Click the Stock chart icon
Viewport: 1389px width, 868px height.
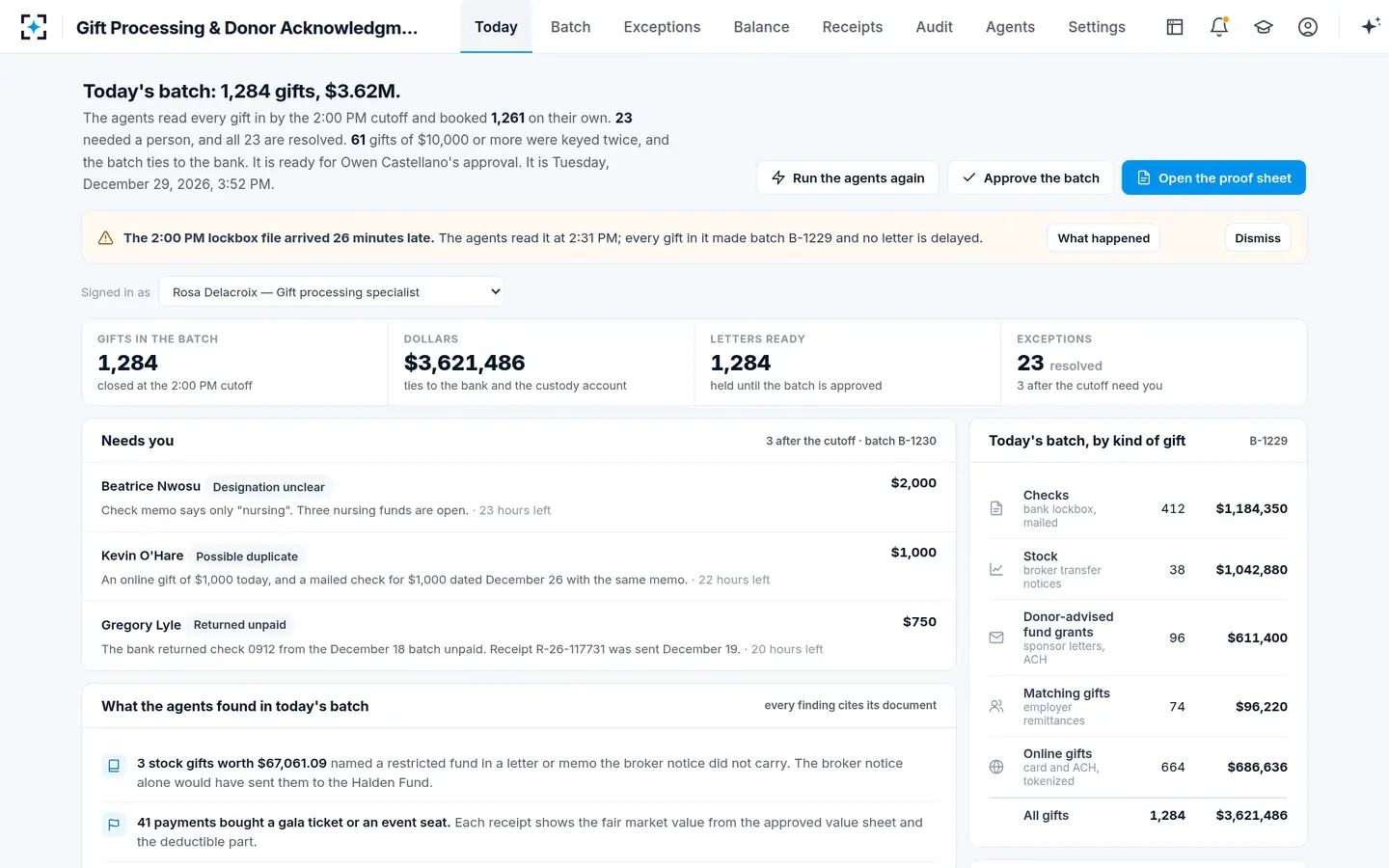[x=996, y=570]
